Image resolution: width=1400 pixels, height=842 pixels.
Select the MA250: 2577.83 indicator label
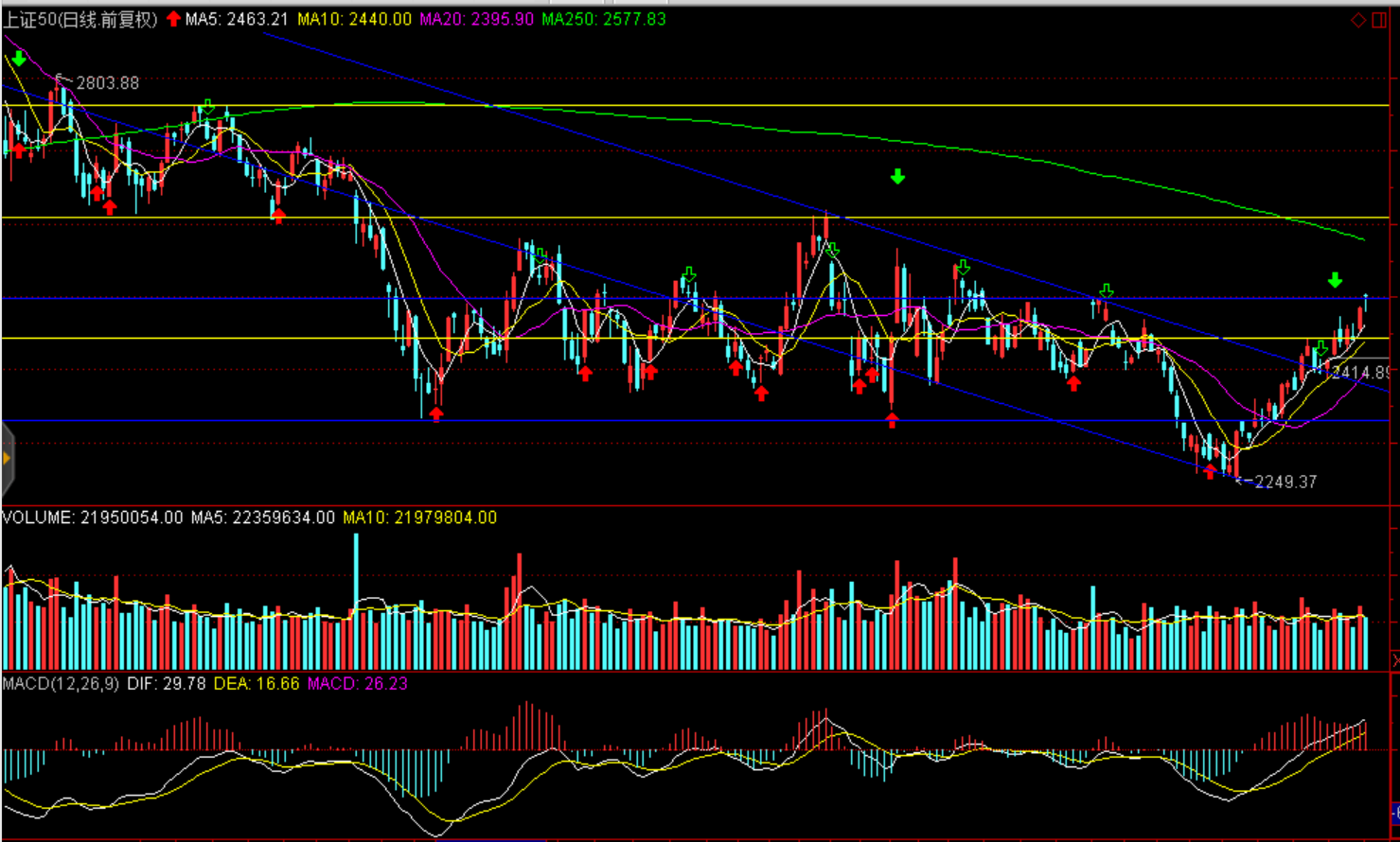click(603, 19)
